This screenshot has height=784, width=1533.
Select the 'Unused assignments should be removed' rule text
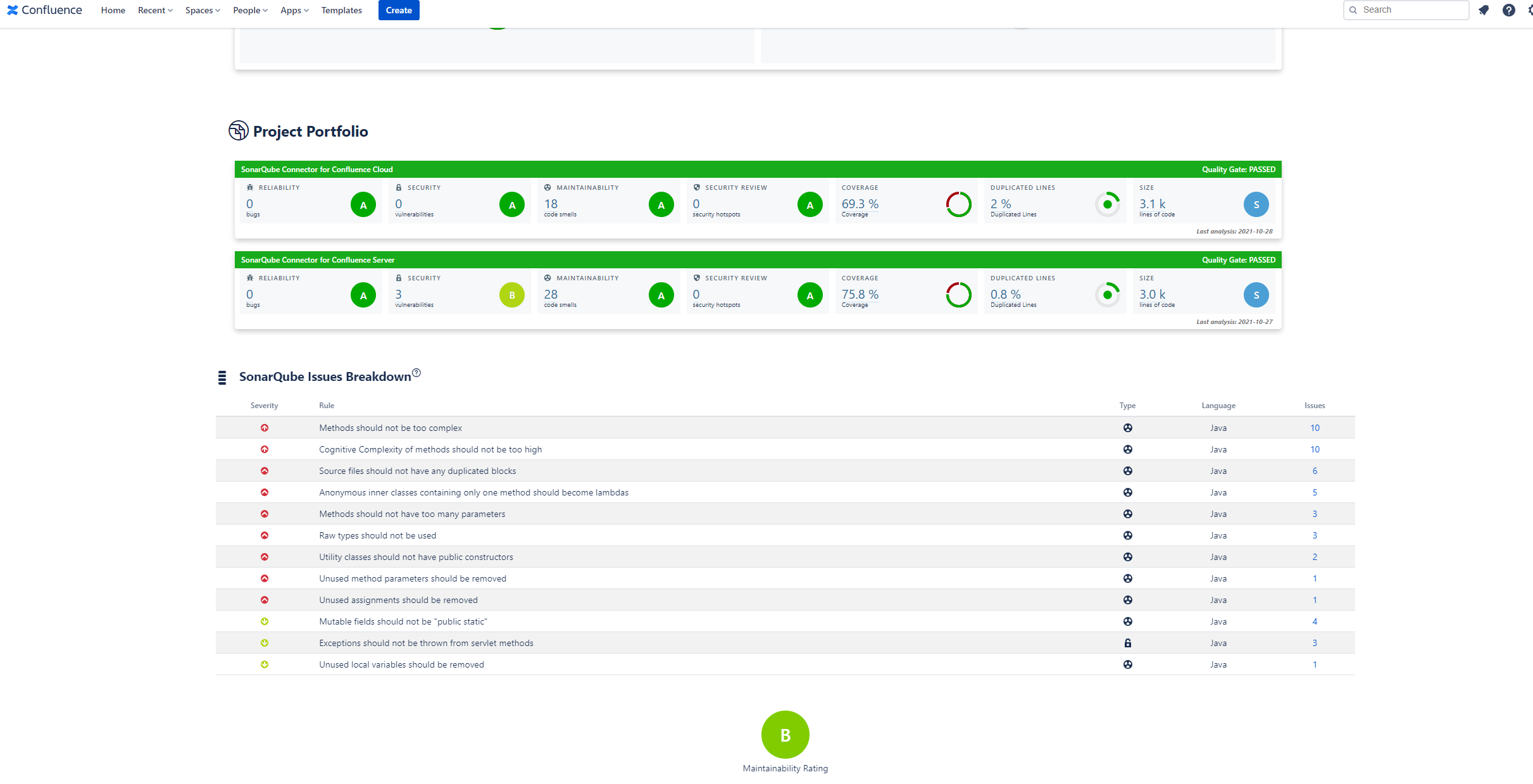click(398, 600)
